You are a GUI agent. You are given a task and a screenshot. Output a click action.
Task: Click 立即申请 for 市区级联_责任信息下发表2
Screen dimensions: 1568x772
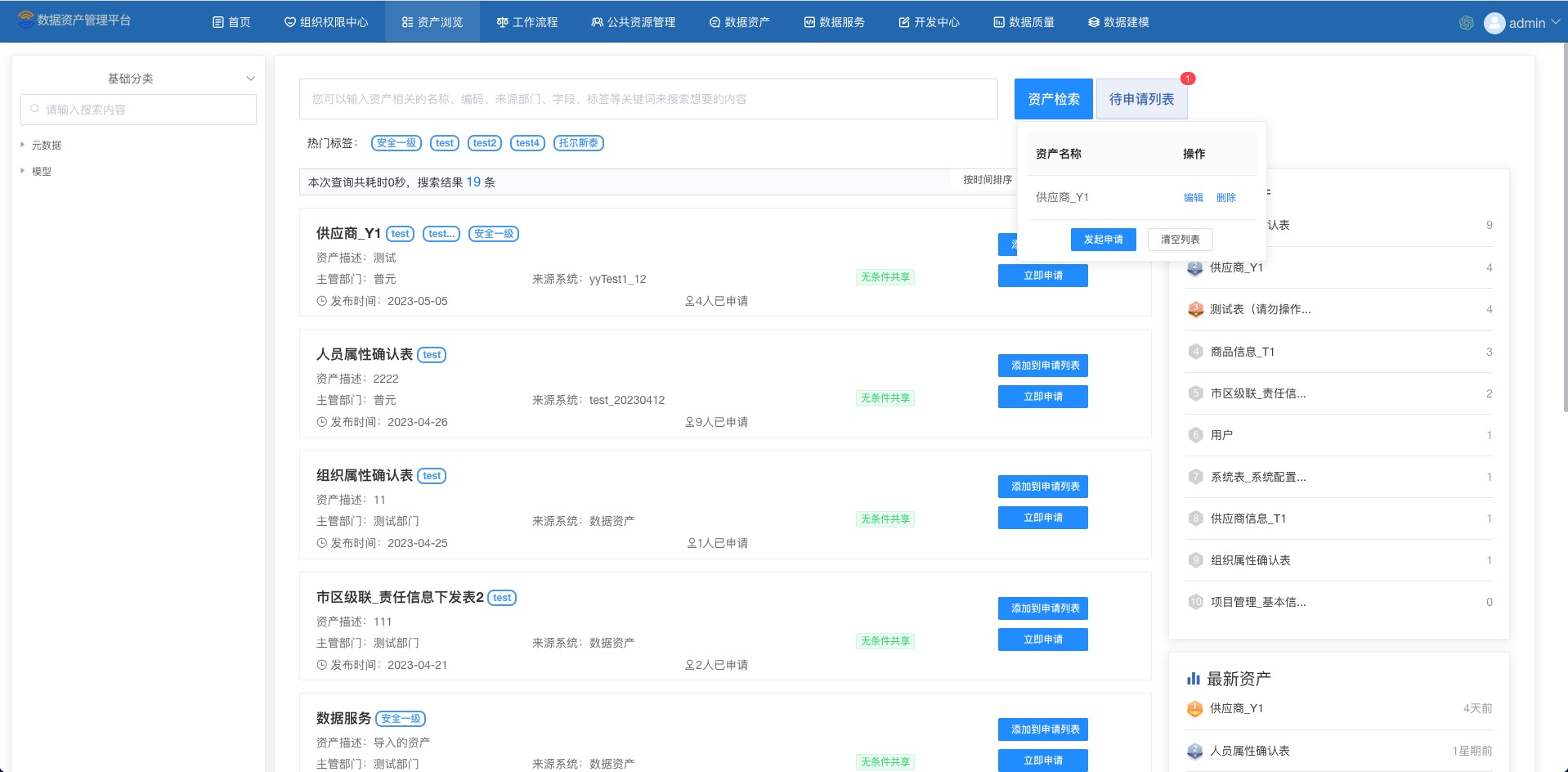pyautogui.click(x=1043, y=640)
